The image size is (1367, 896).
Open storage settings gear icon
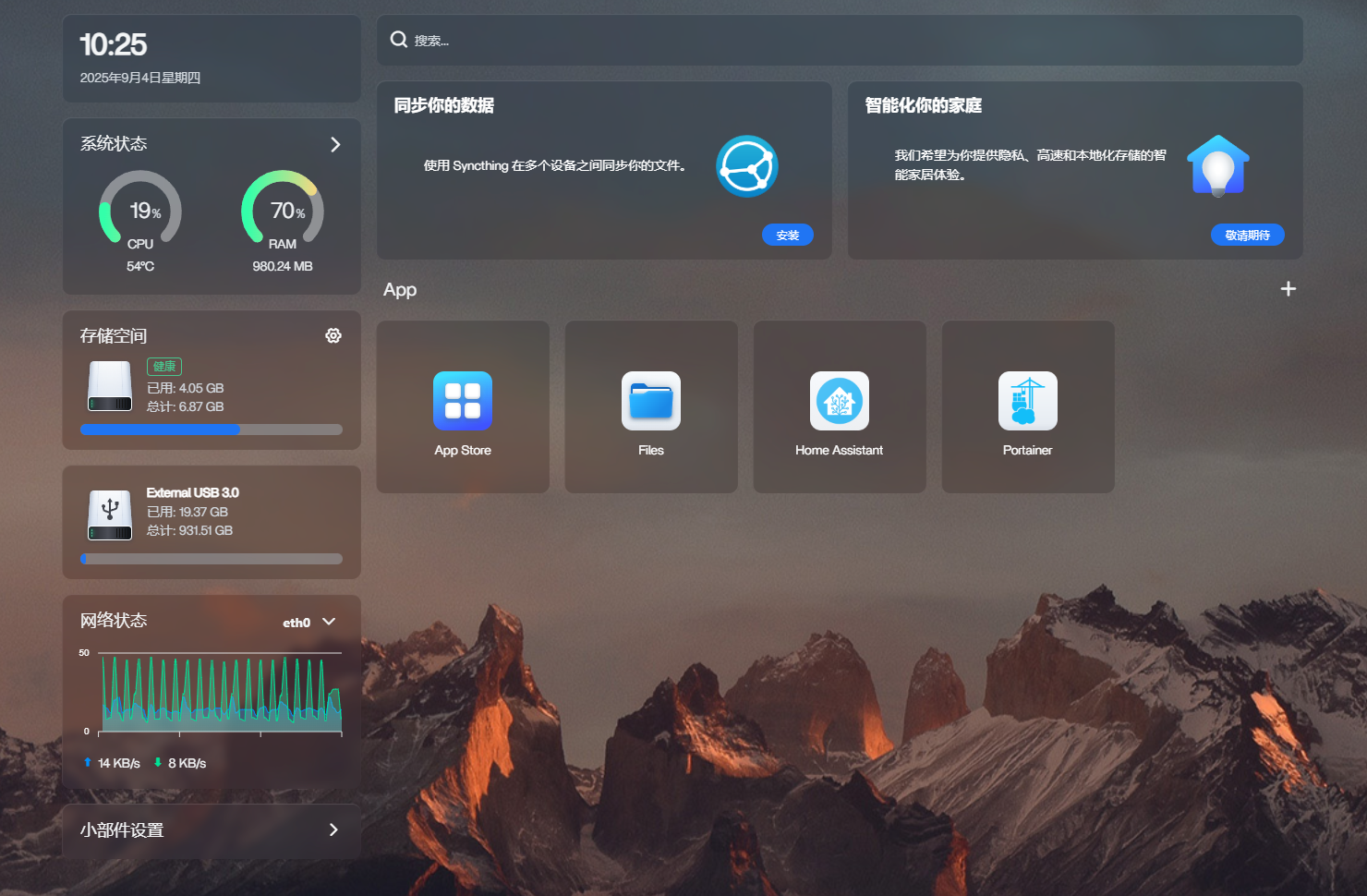pyautogui.click(x=333, y=335)
